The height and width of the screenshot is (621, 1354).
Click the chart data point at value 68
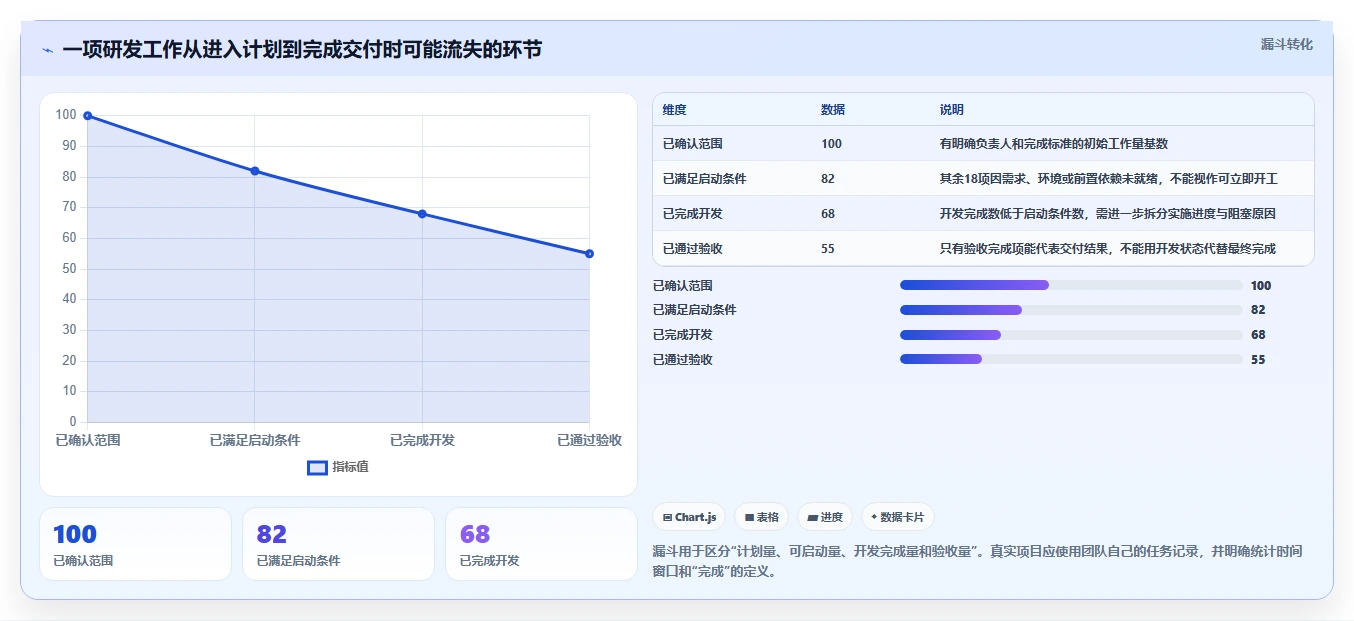pos(422,214)
